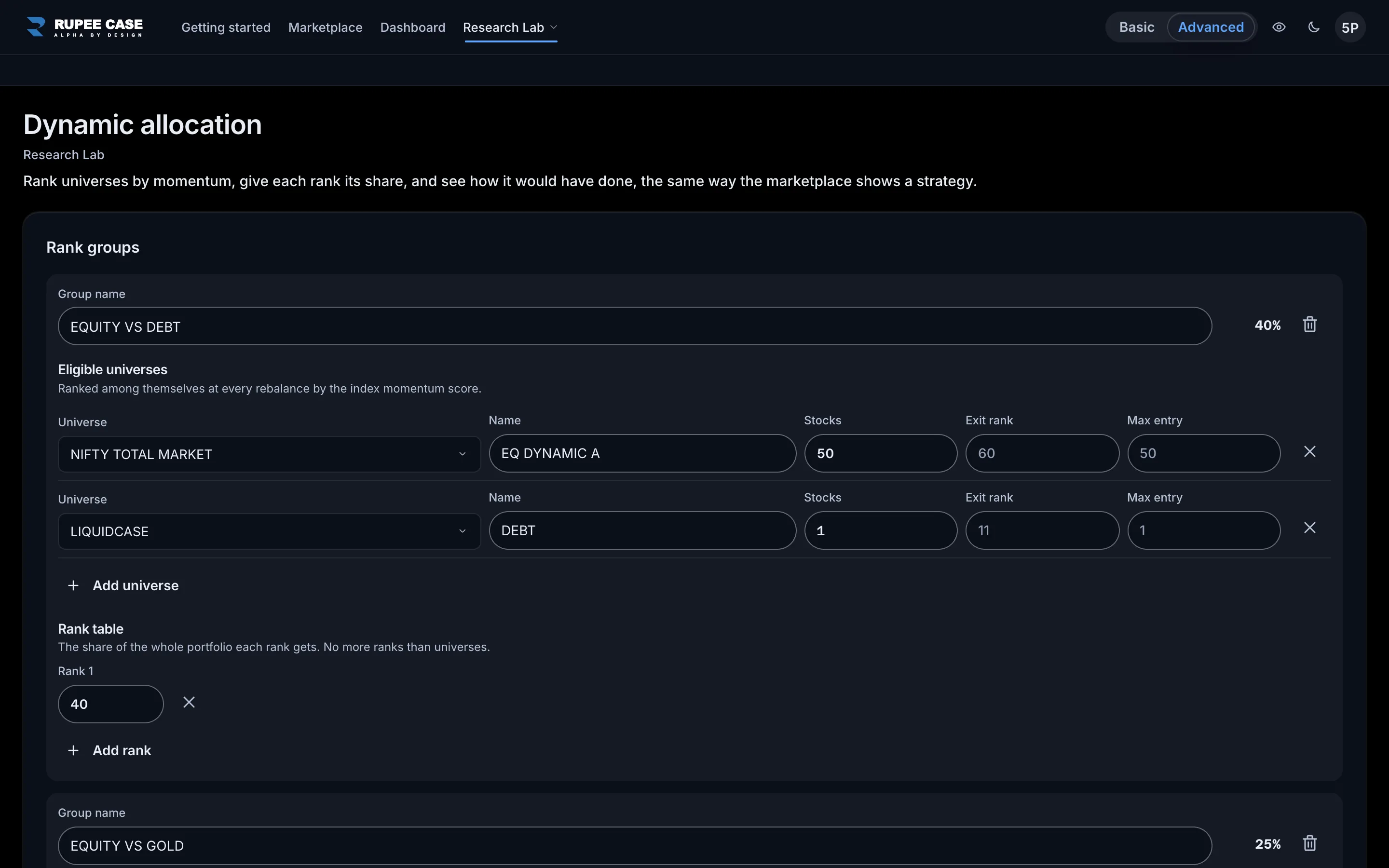Toggle the eye visibility icon in header
The image size is (1389, 868).
(x=1278, y=27)
